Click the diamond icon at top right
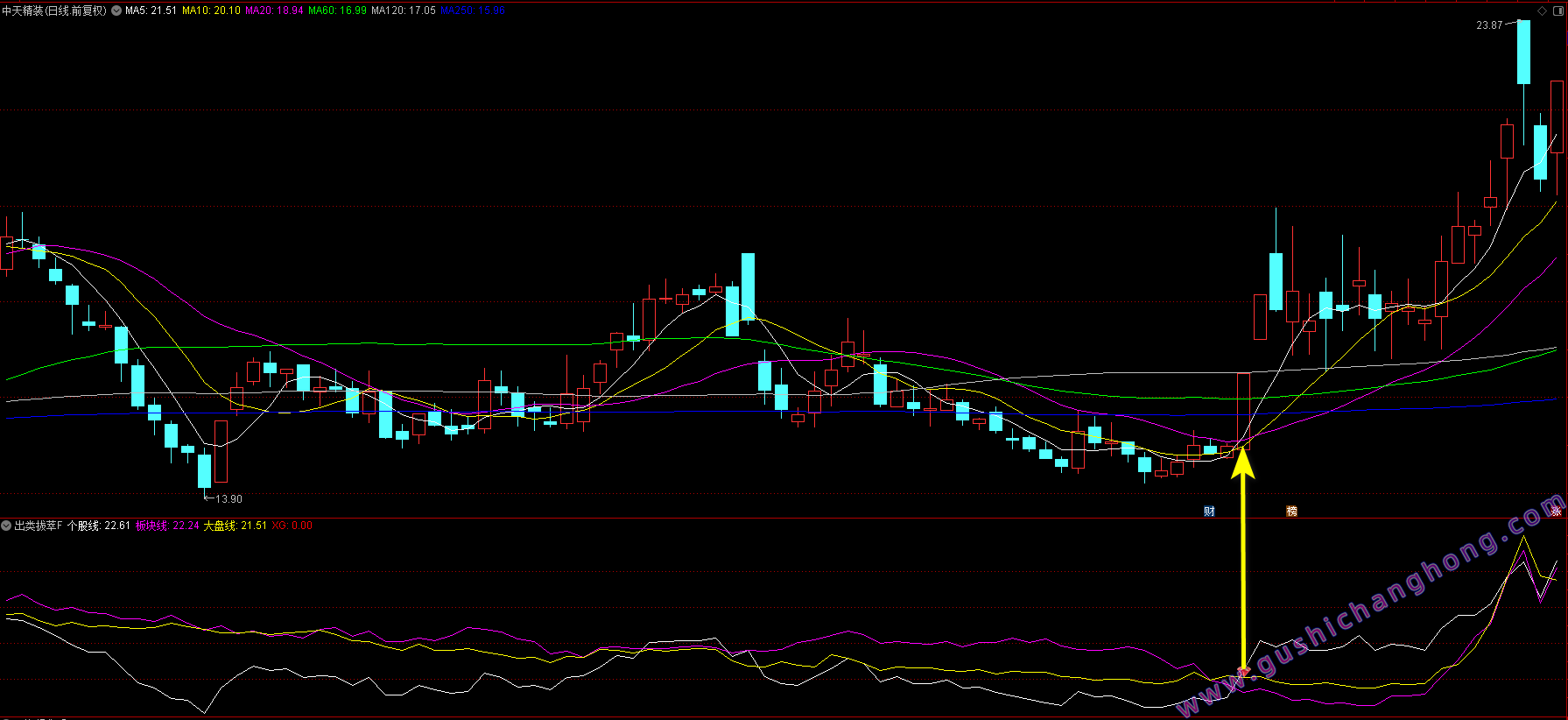 coord(1542,11)
